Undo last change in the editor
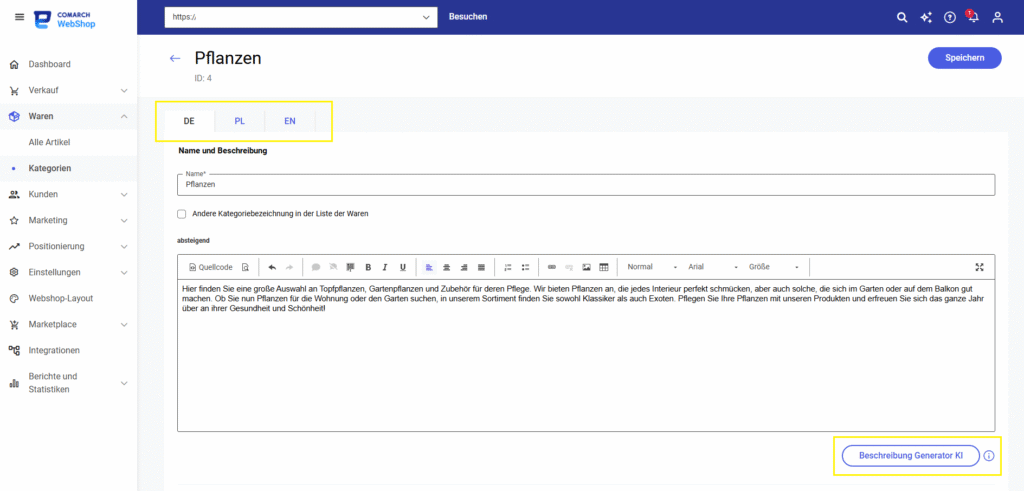The image size is (1024, 491). (x=272, y=267)
